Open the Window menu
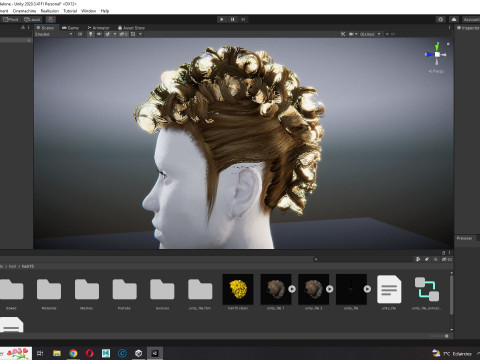480x360 pixels. click(88, 11)
